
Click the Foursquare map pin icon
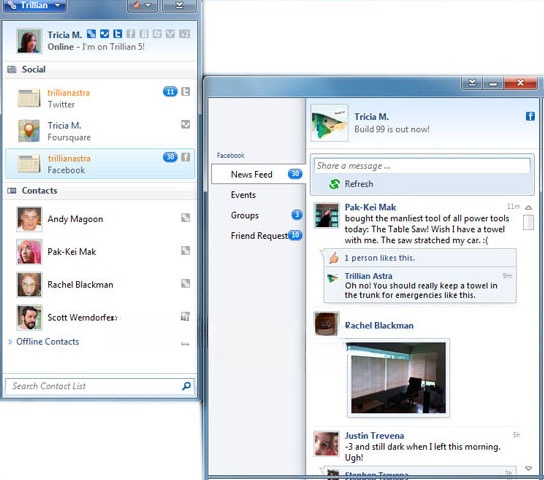[x=29, y=131]
